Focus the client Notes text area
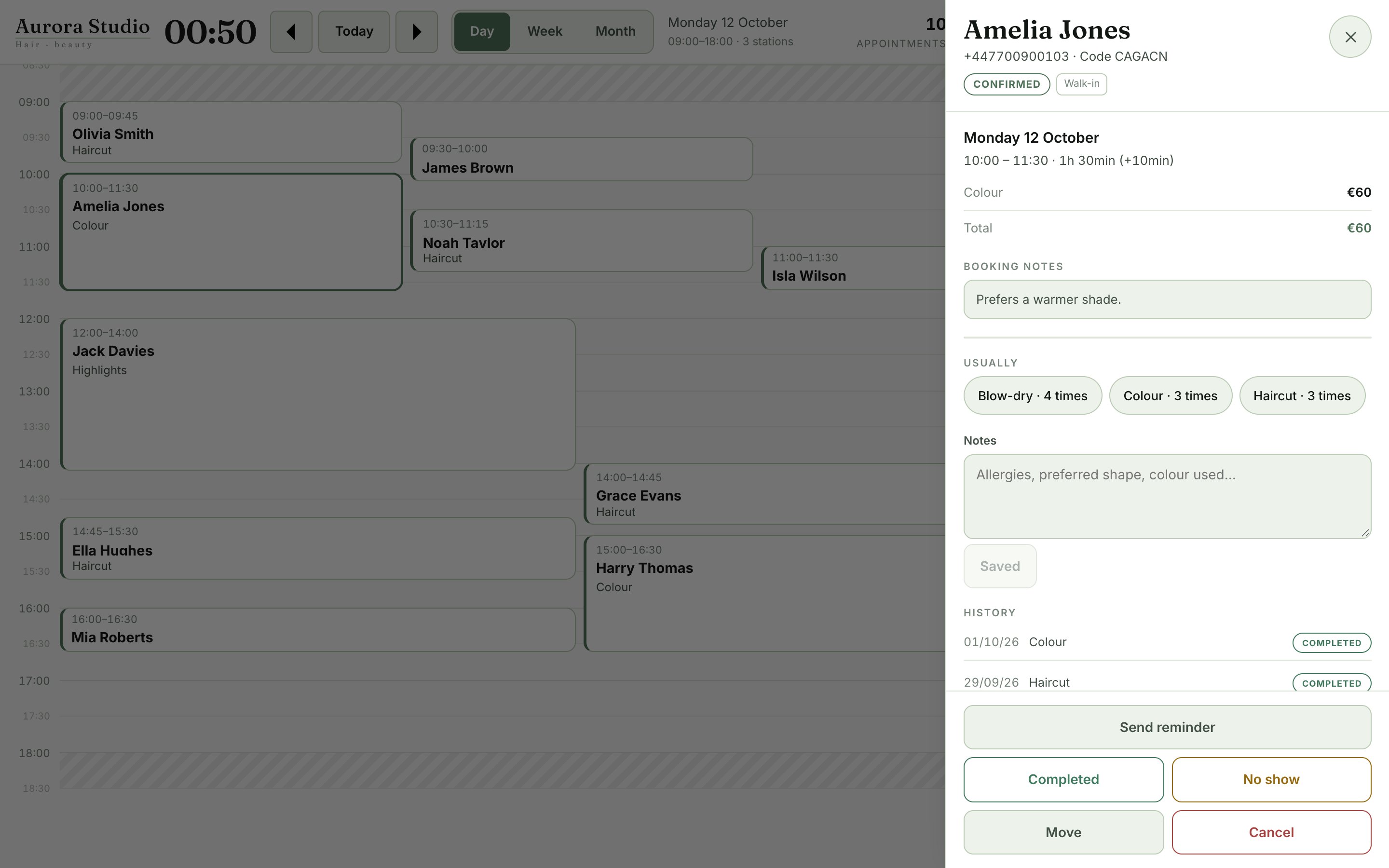 [1167, 497]
